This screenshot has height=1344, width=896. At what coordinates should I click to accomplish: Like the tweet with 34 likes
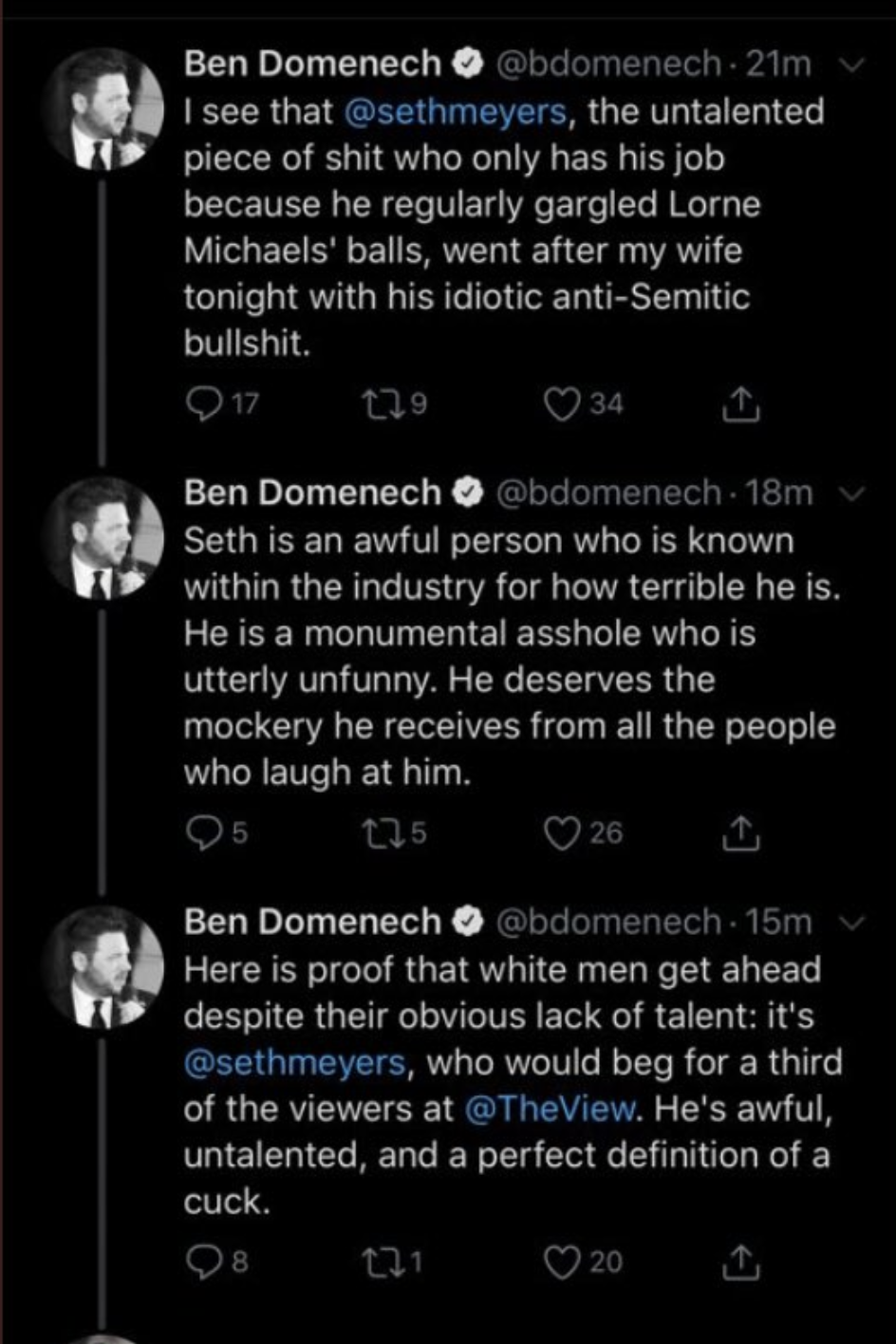(561, 404)
